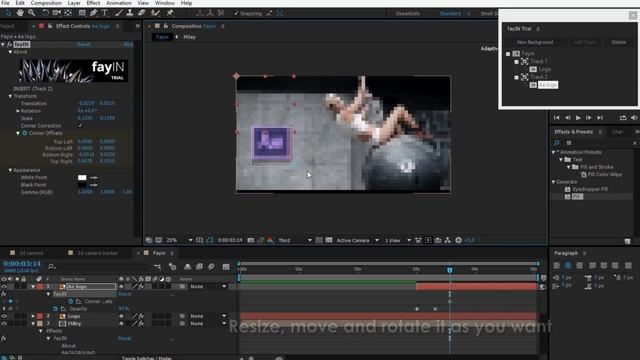Align paragraph text right
The width and height of the screenshot is (640, 360).
(579, 265)
